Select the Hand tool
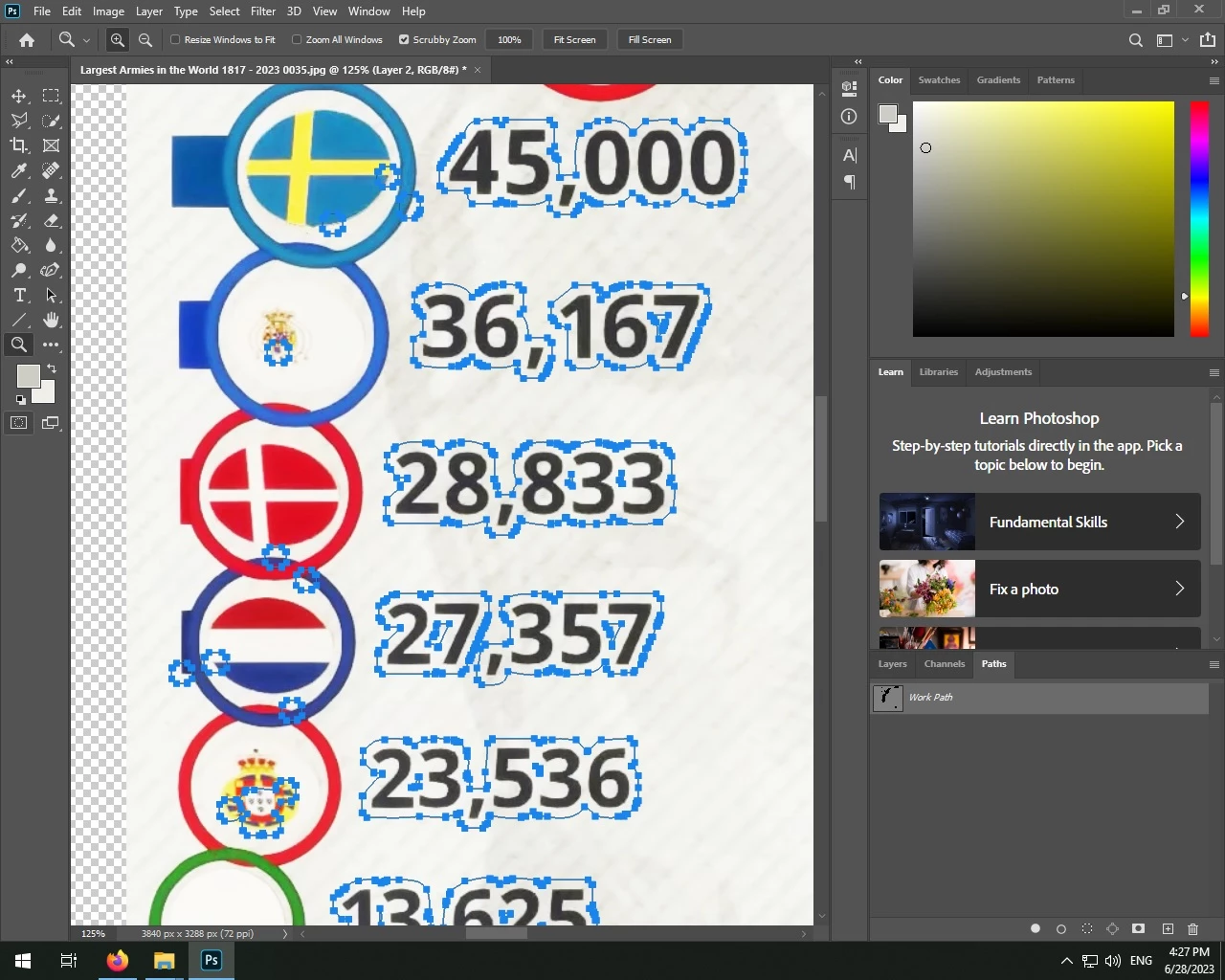The height and width of the screenshot is (980, 1225). [x=51, y=320]
